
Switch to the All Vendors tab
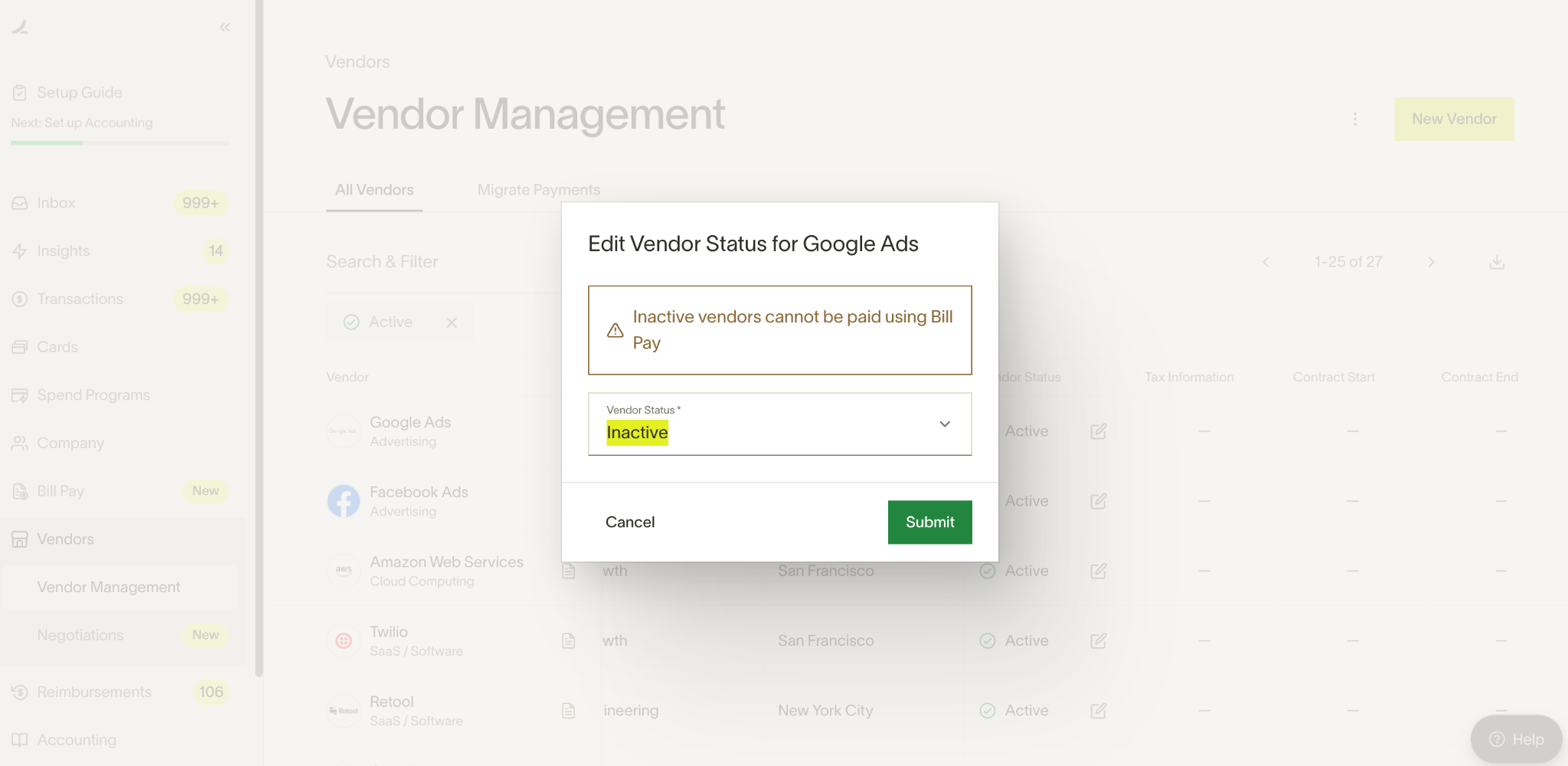pyautogui.click(x=374, y=190)
